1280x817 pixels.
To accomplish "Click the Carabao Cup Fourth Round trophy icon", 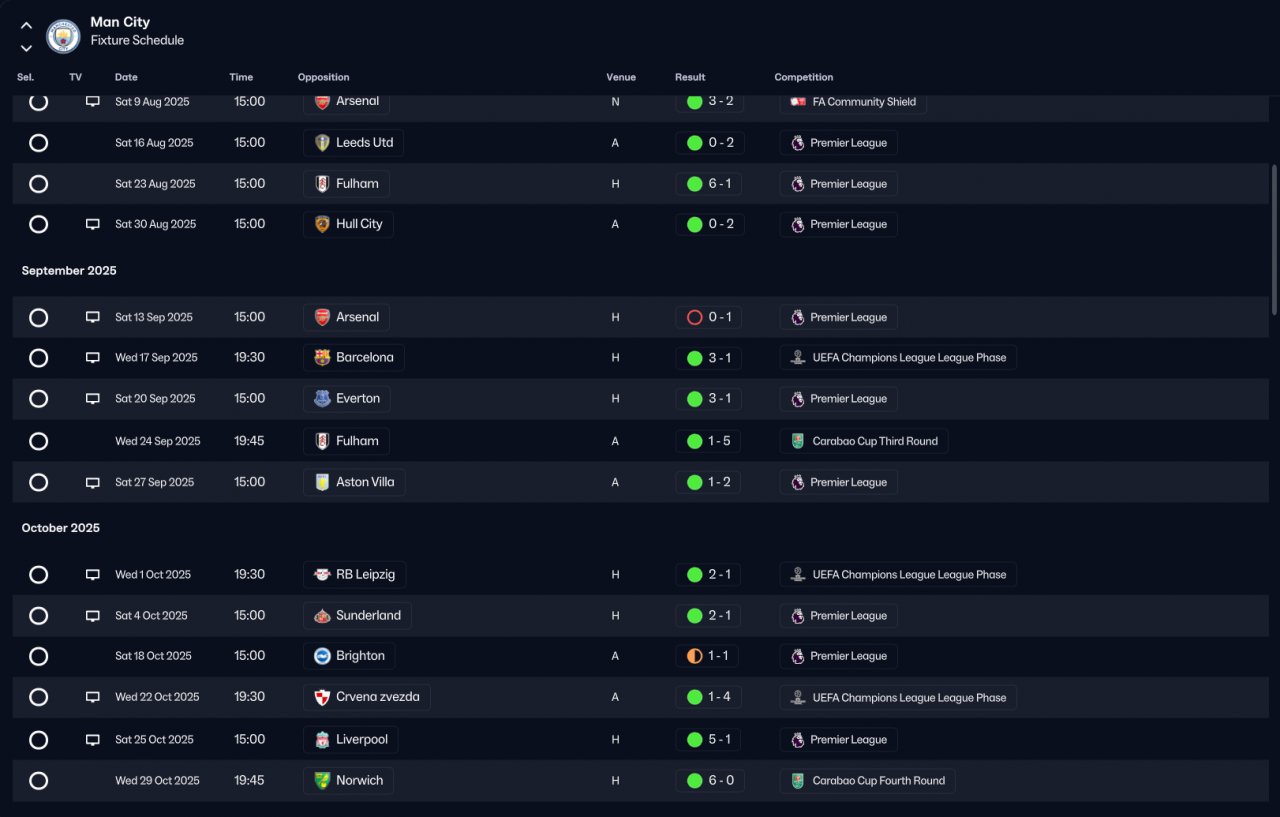I will click(x=798, y=781).
